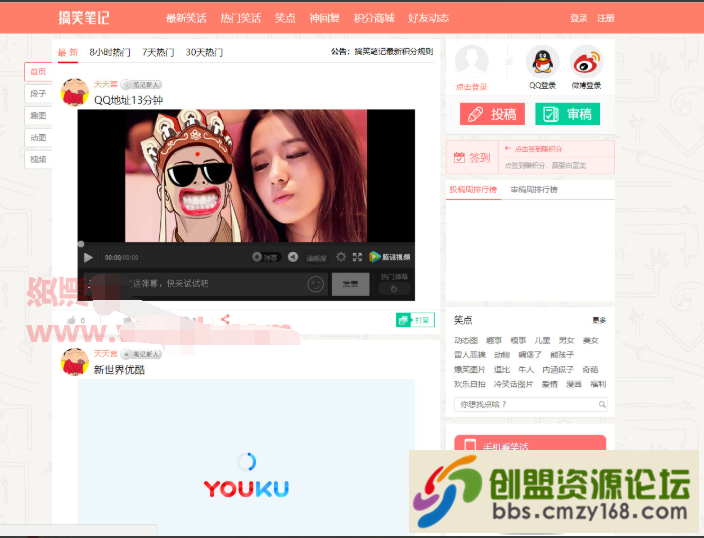Screen dimensions: 704x538
Task: Switch to the 8小时热门 tab
Action: click(110, 52)
